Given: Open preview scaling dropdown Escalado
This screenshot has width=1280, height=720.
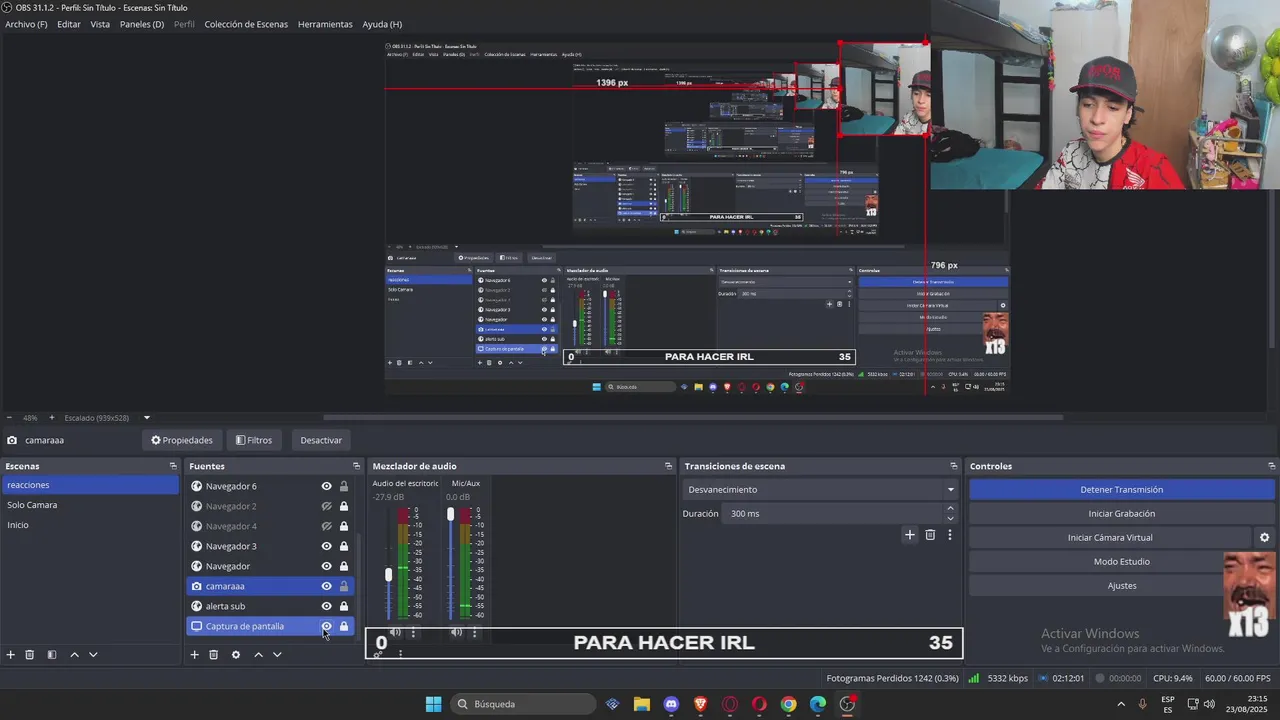Looking at the screenshot, I should pos(146,418).
